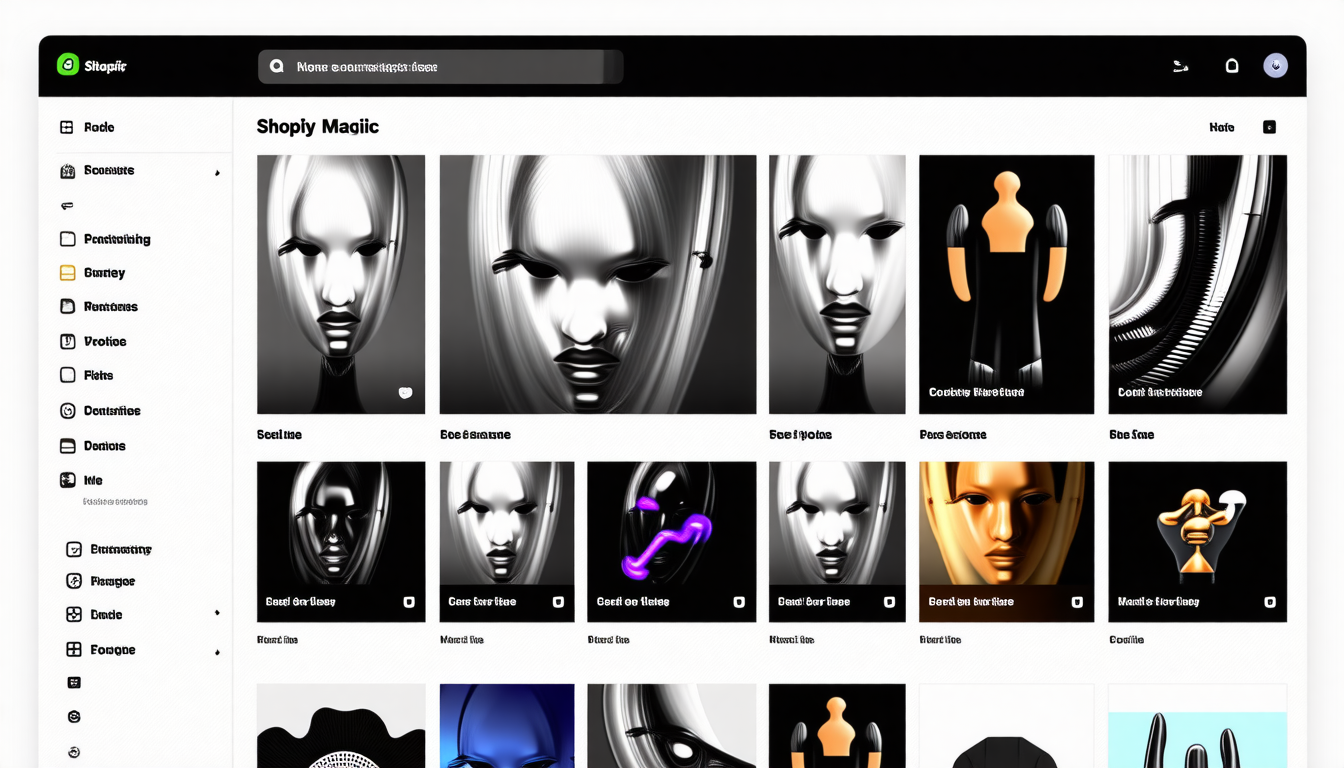Viewport: 1344px width, 768px height.
Task: Click the Dmde four-dot grid icon
Action: point(73,615)
